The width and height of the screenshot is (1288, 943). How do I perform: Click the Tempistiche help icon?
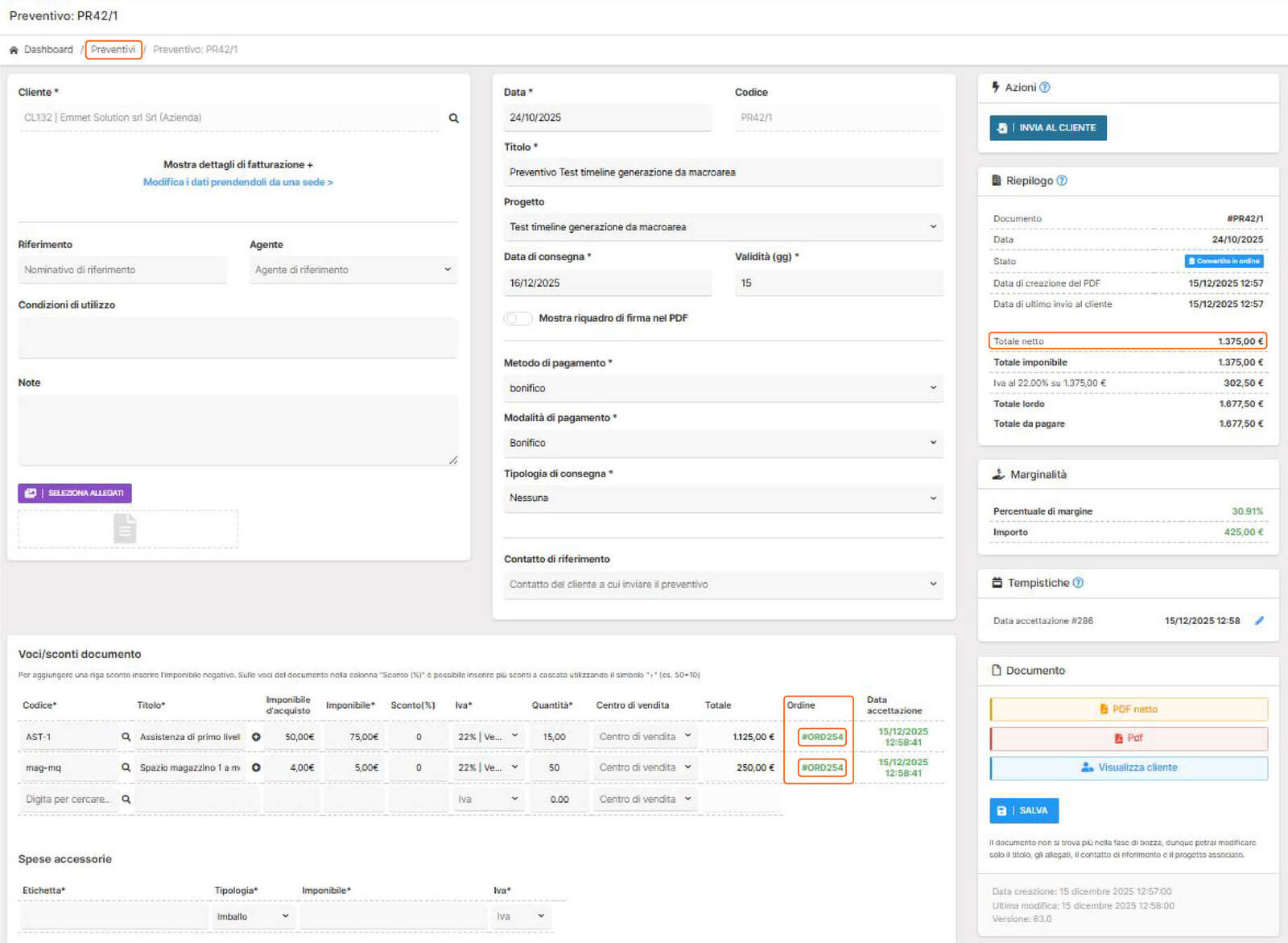1078,583
